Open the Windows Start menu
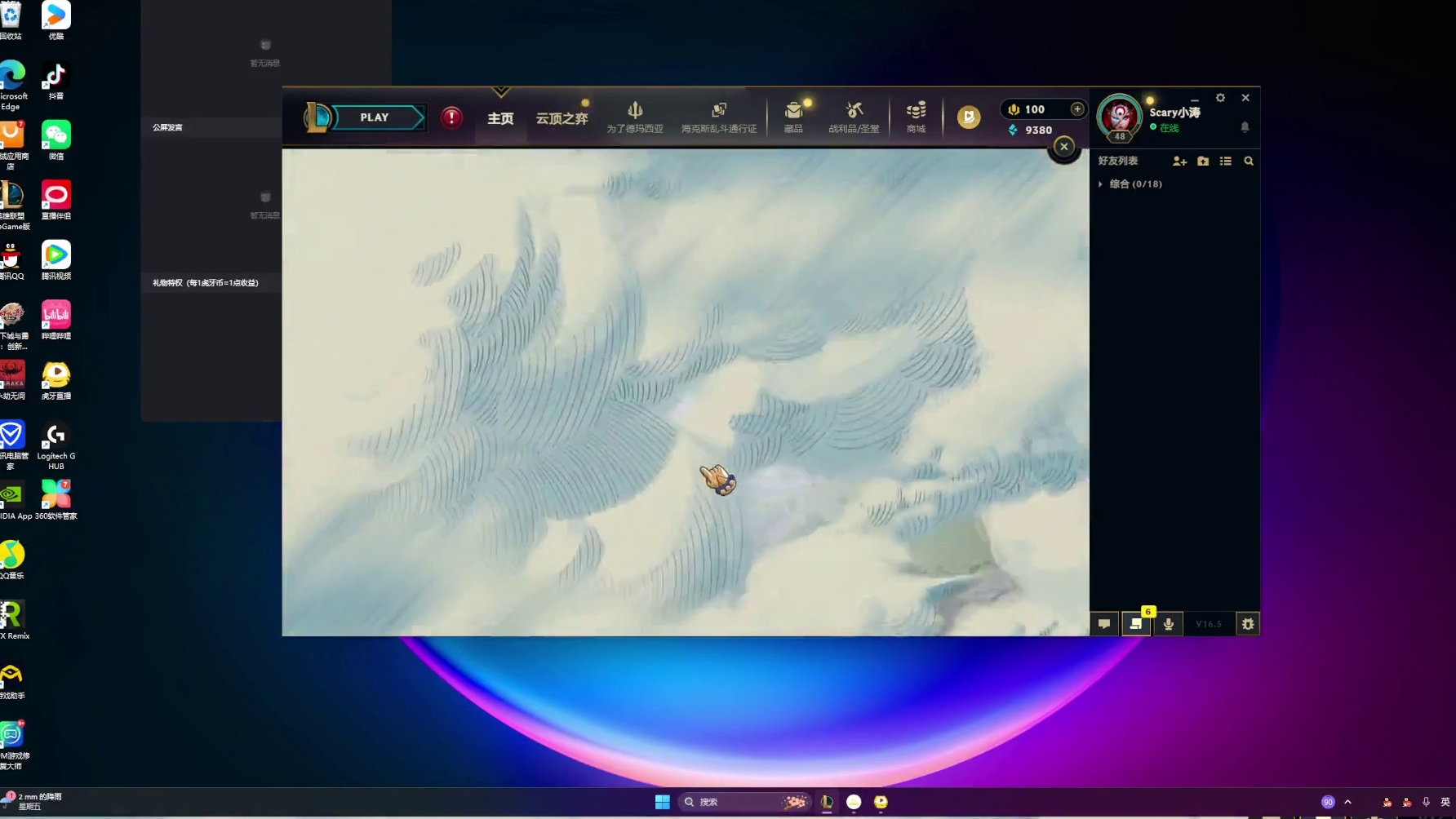This screenshot has height=819, width=1456. (662, 802)
